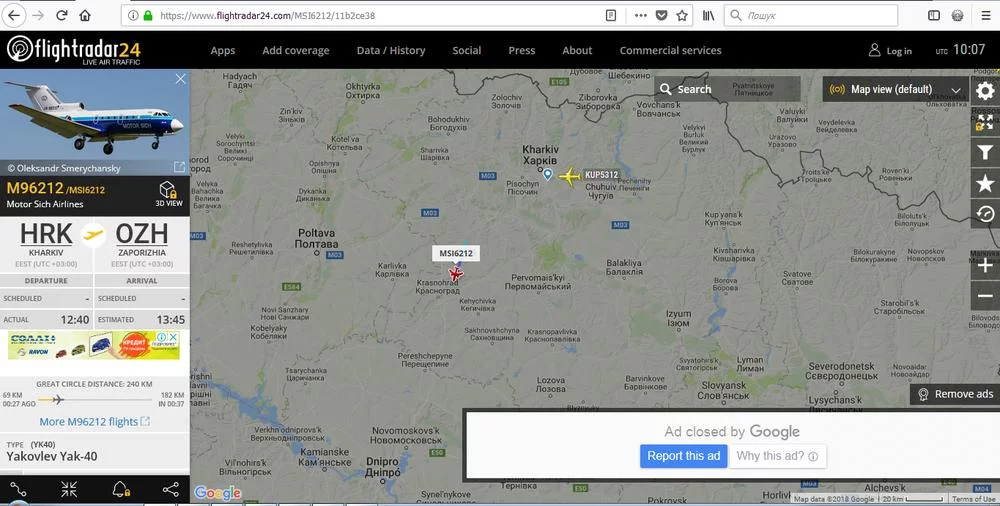Close the aircraft photo panel
Viewport: 1000px width, 506px height.
180,78
